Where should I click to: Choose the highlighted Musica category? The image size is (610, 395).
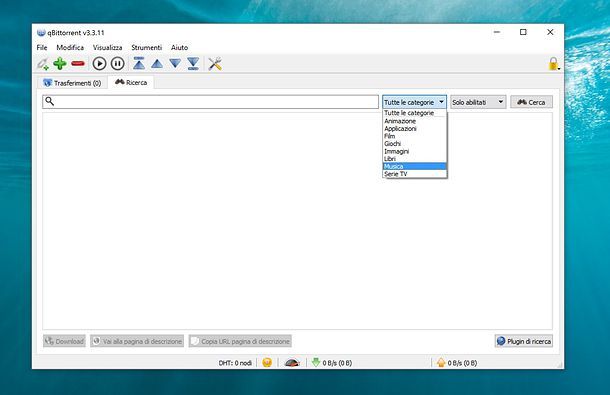point(415,166)
